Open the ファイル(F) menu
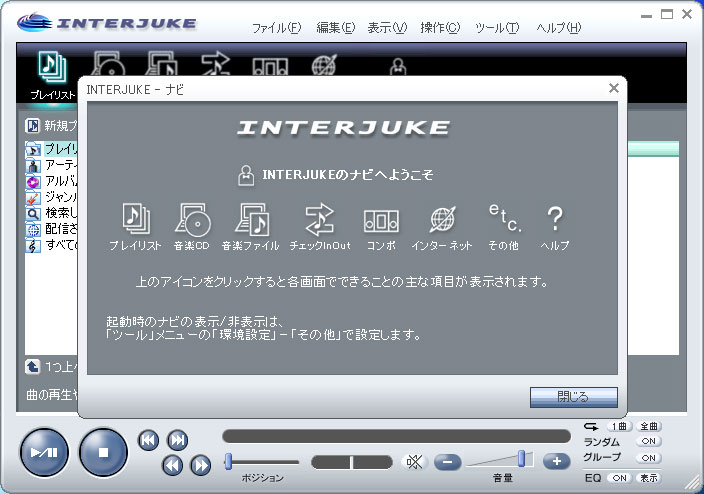704x494 pixels. point(276,28)
